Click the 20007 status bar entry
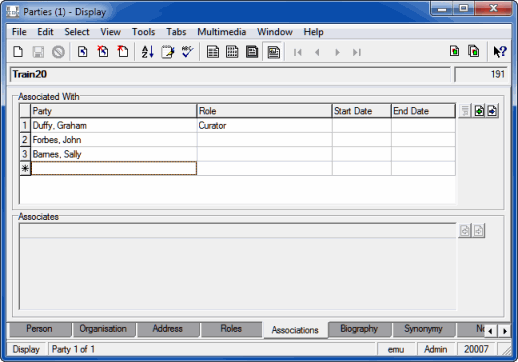The image size is (518, 362). coord(476,349)
